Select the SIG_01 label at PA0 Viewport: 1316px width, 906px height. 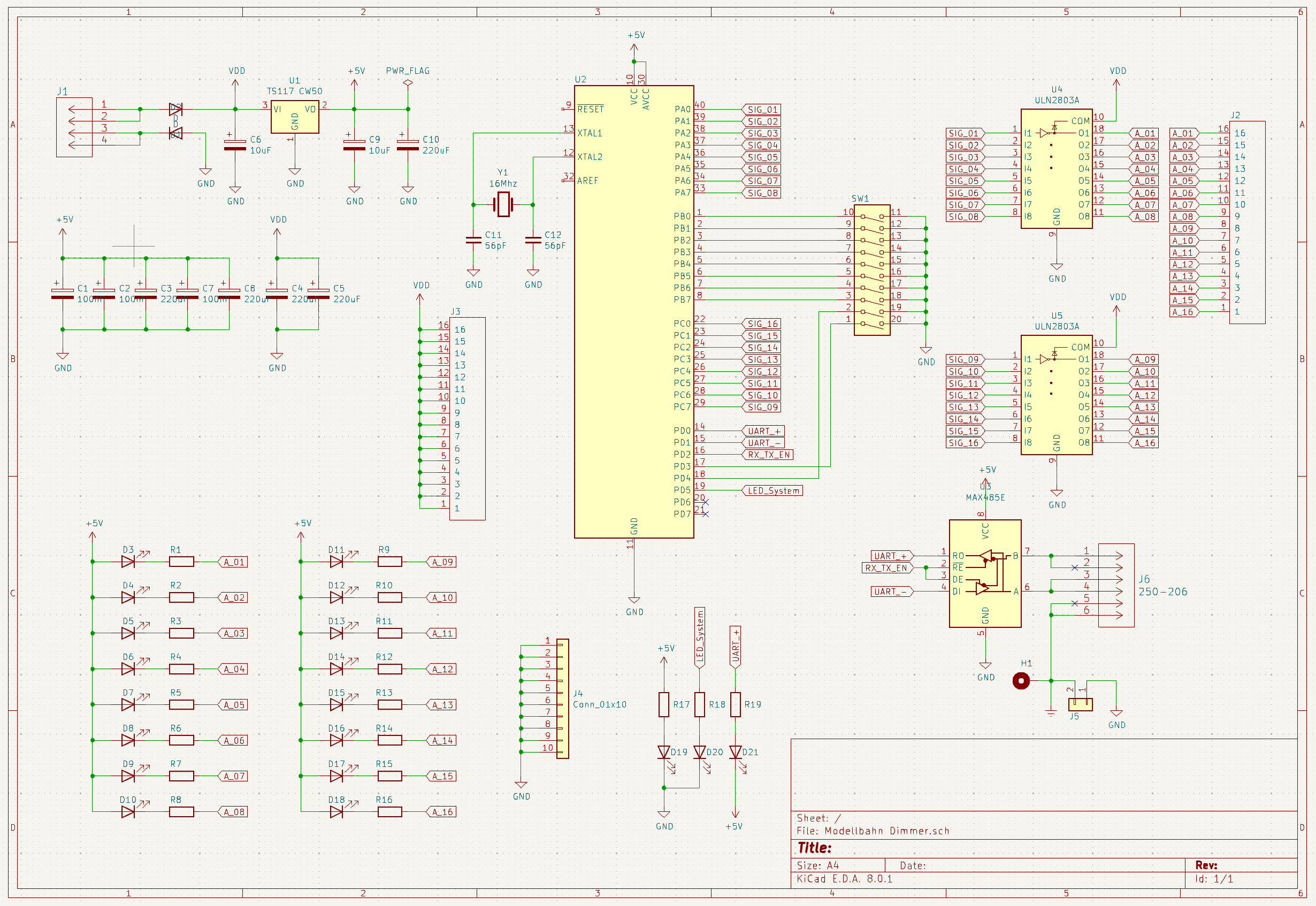pos(762,110)
